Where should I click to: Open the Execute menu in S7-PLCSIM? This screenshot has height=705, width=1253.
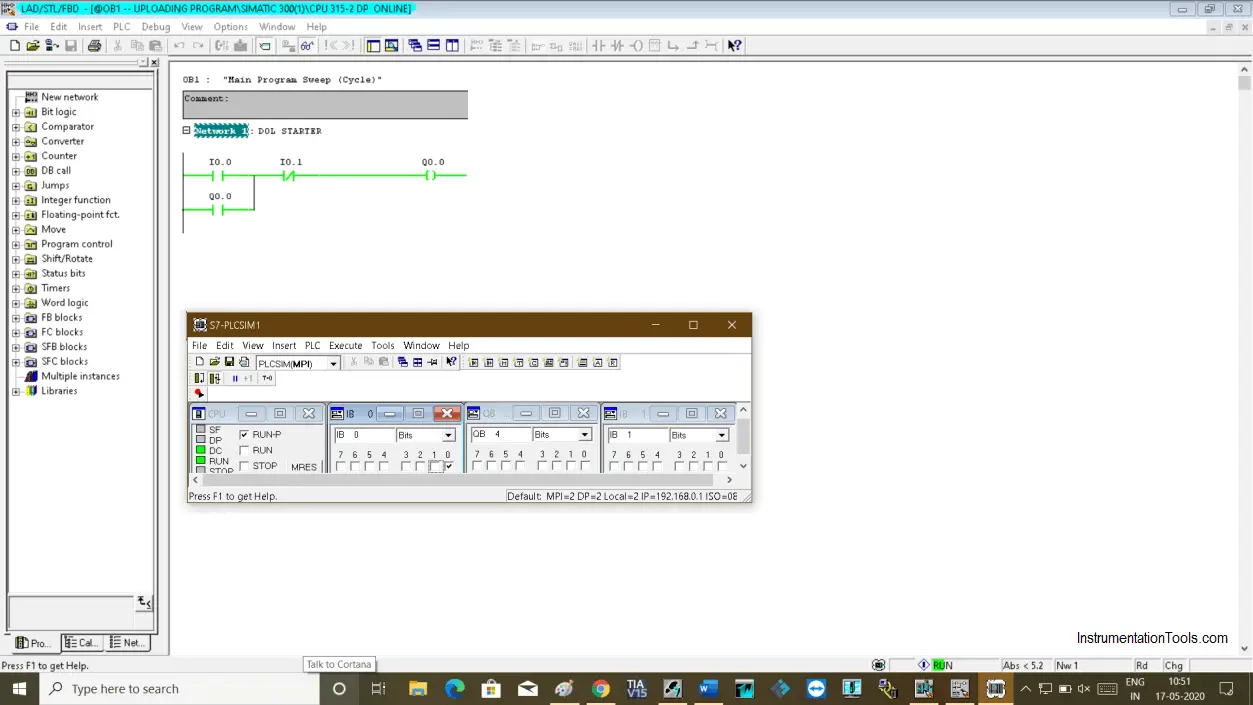[x=346, y=346]
